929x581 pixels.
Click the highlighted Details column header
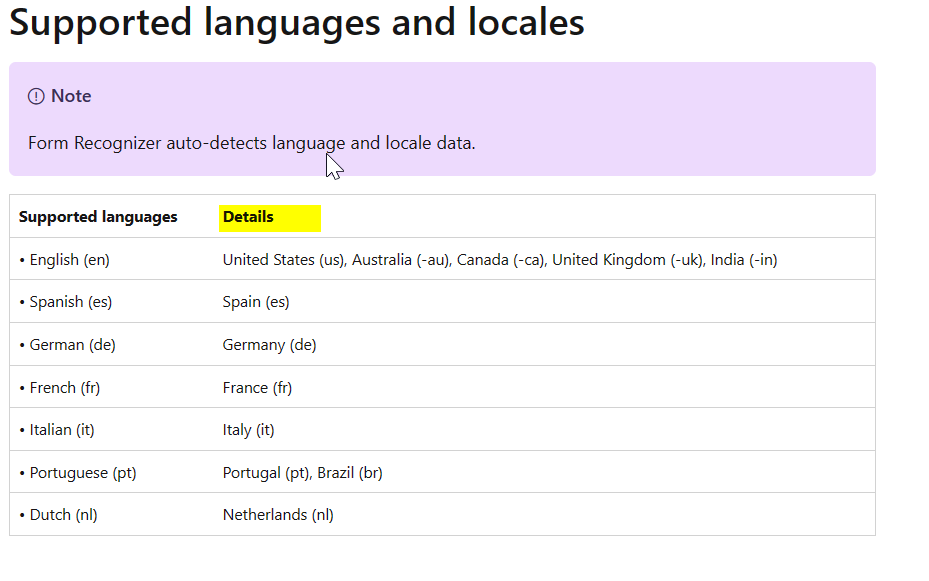(270, 217)
